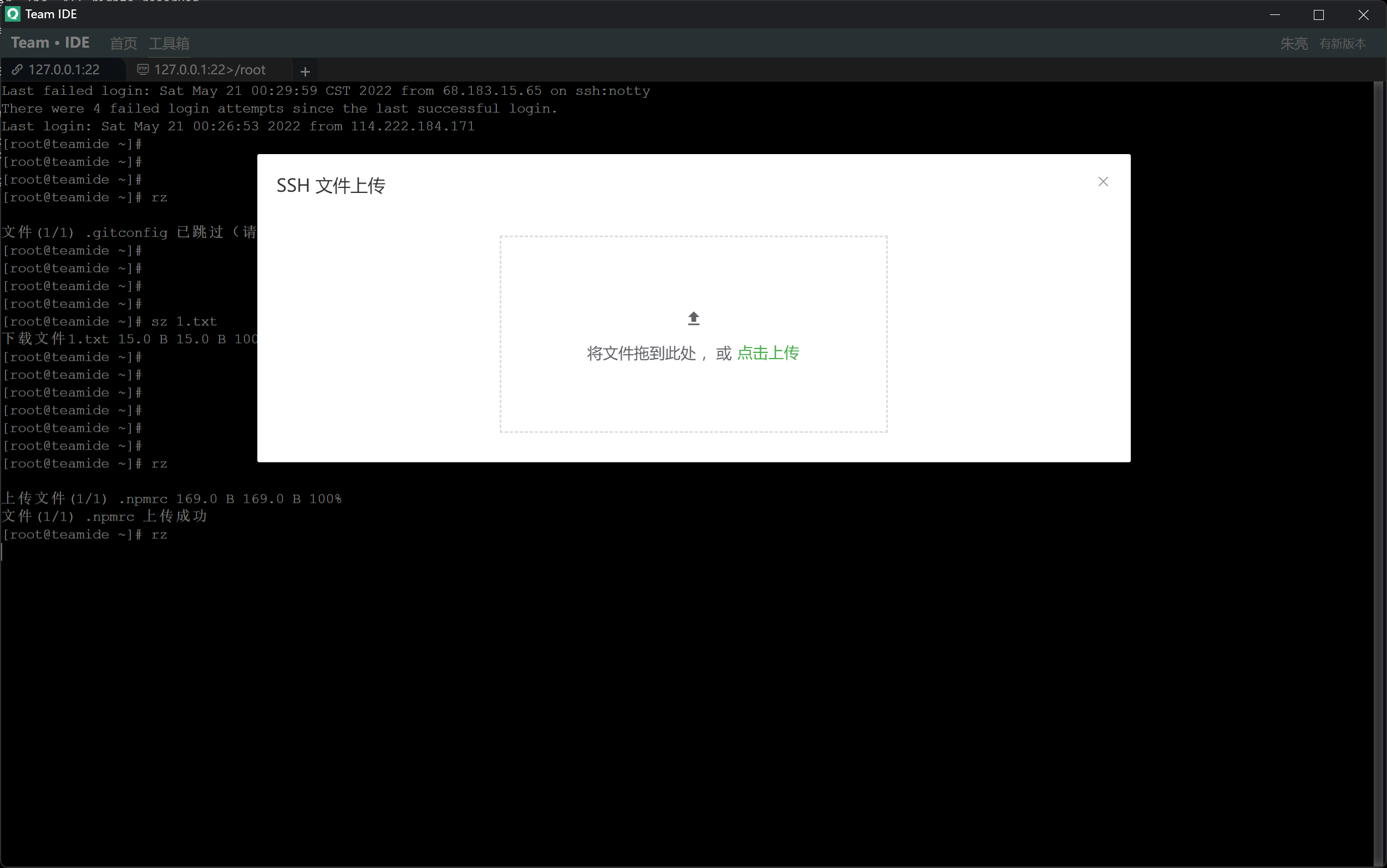The height and width of the screenshot is (868, 1387).
Task: Click the upload arrow icon in the drop zone
Action: point(692,318)
